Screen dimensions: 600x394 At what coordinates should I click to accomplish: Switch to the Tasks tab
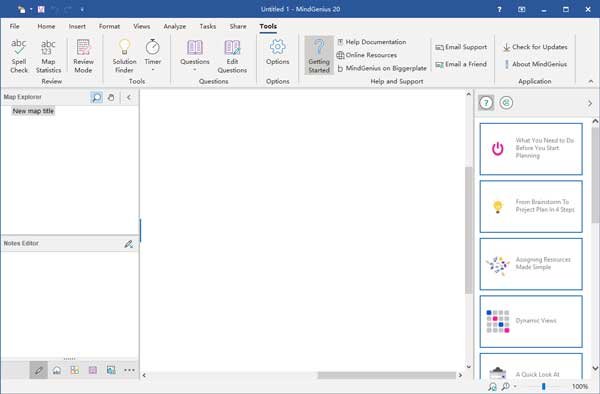pos(207,26)
